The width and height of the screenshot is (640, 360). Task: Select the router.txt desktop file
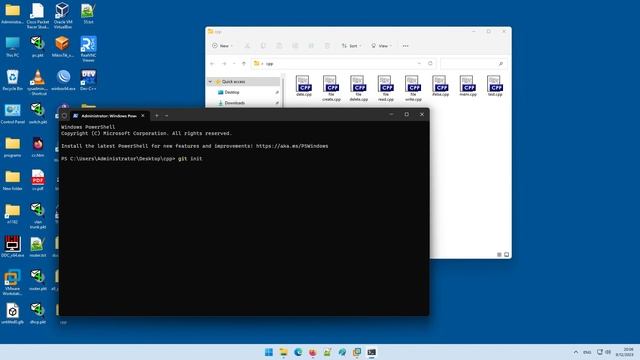38,247
